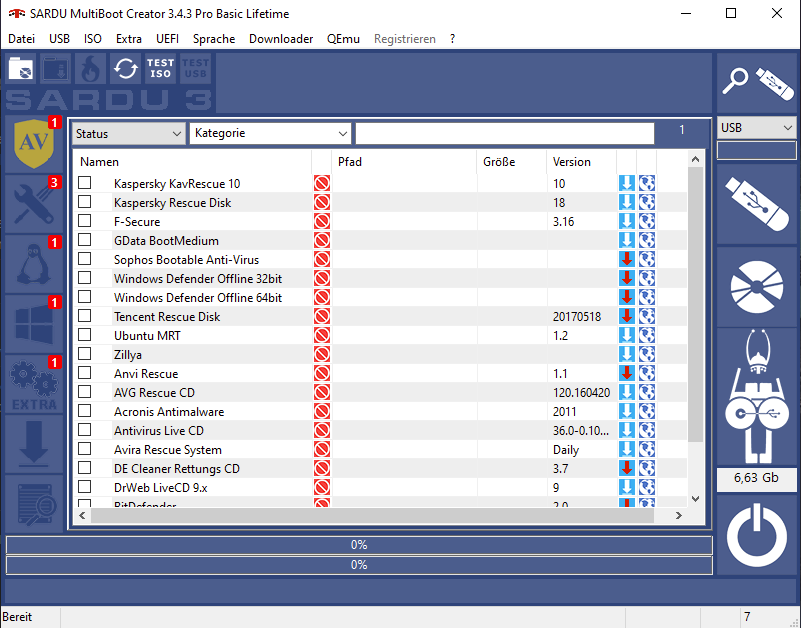The width and height of the screenshot is (801, 628).
Task: Open the Extra menu
Action: (129, 39)
